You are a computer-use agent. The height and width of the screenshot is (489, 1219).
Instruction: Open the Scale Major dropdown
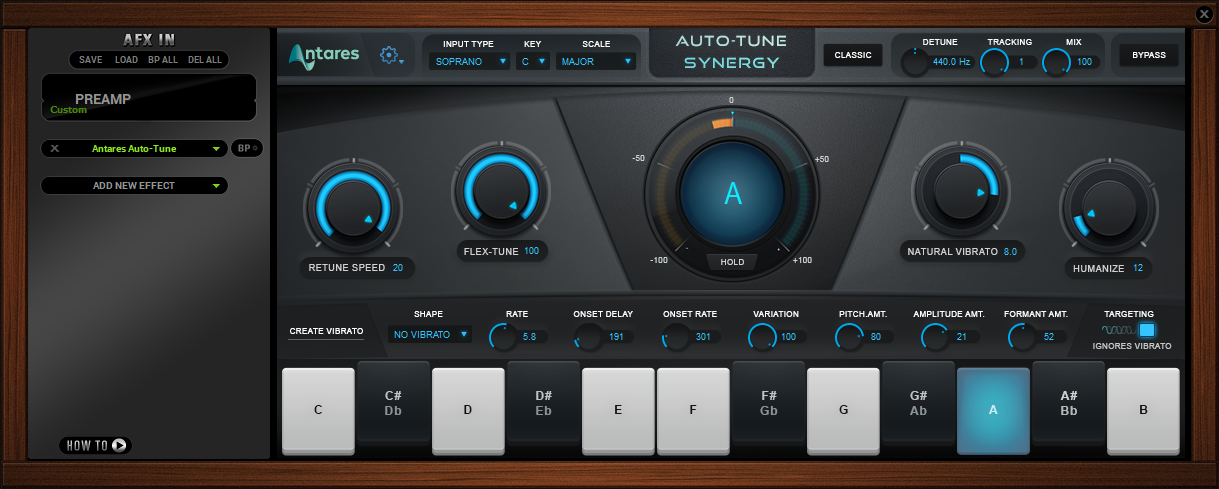coord(596,61)
